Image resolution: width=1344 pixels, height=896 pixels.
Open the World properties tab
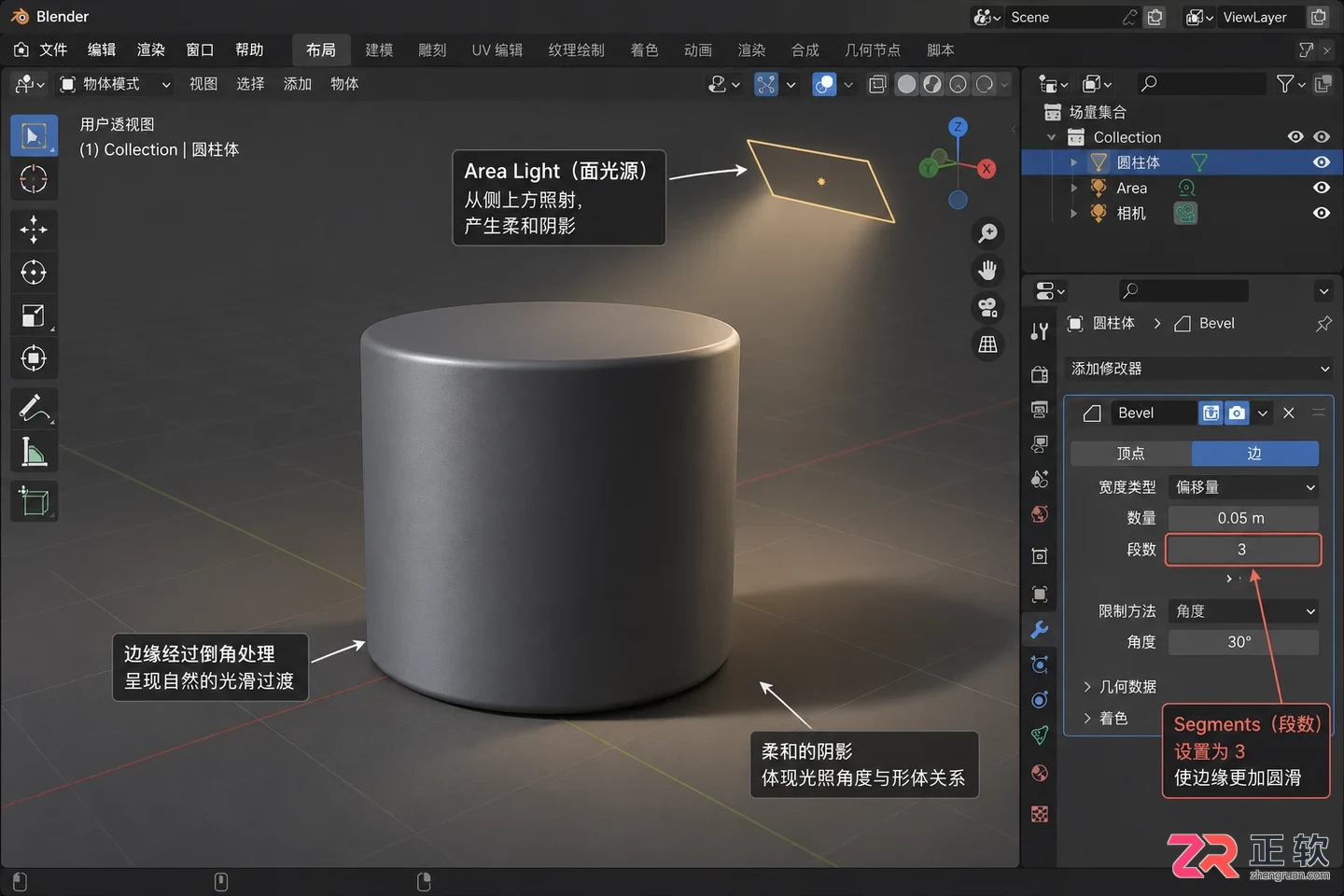point(1040,514)
